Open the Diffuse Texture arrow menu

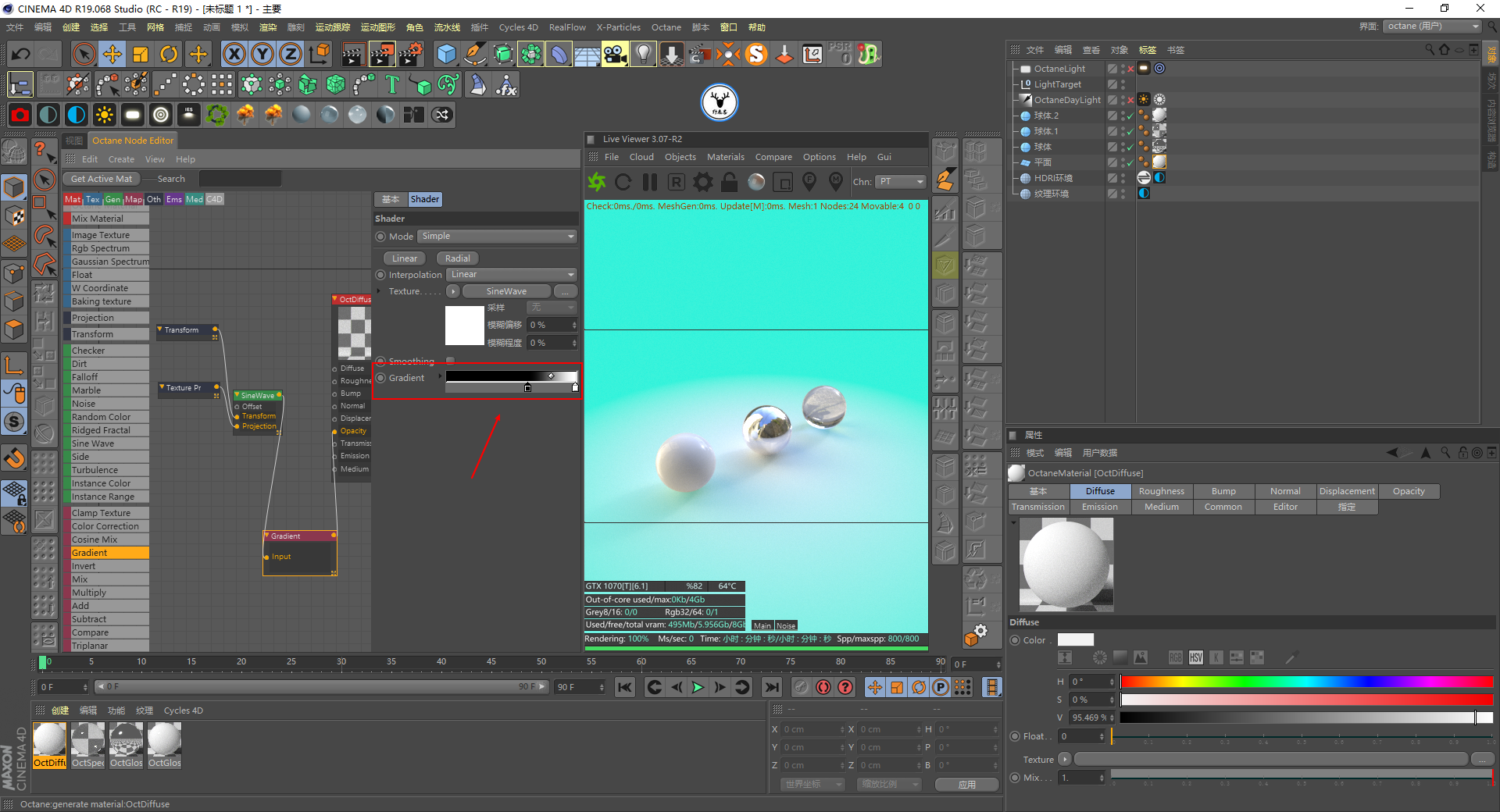pyautogui.click(x=1064, y=759)
